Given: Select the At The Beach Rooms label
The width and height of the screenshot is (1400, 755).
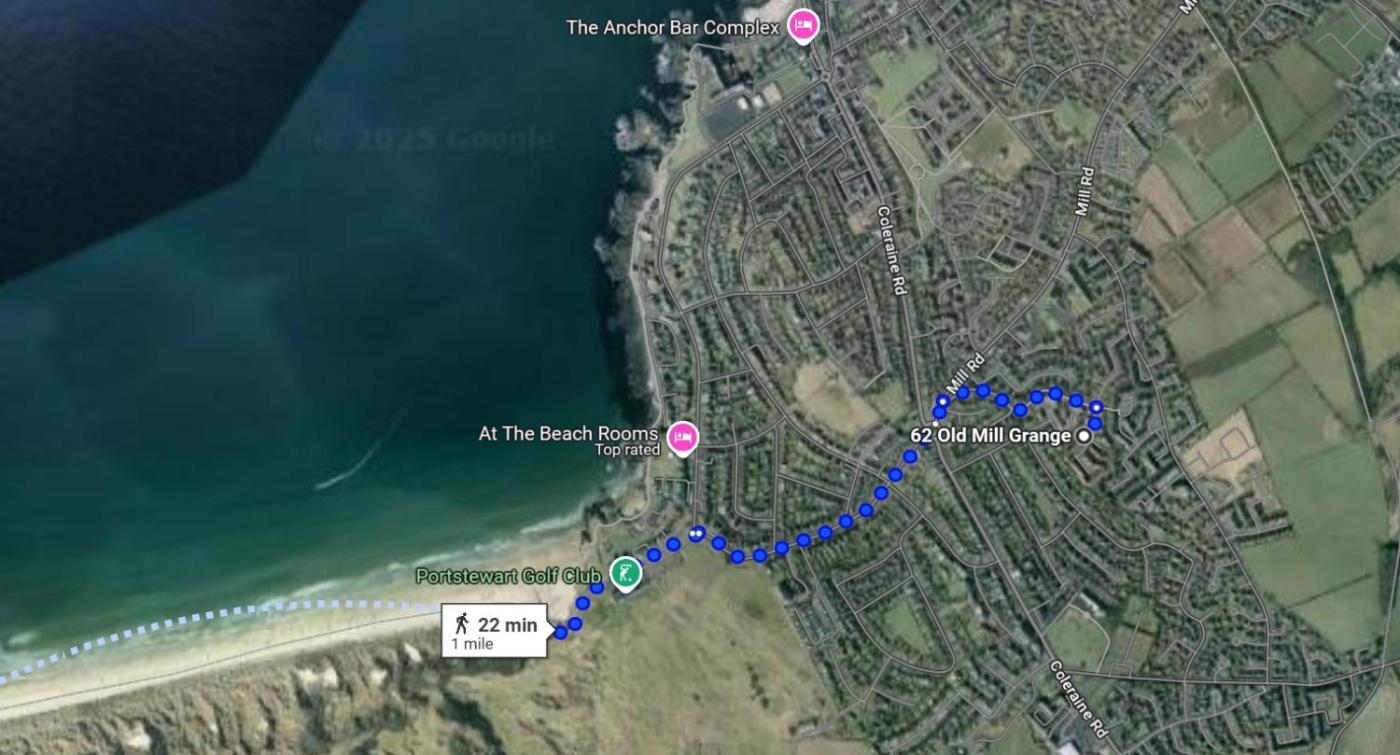Looking at the screenshot, I should 568,433.
